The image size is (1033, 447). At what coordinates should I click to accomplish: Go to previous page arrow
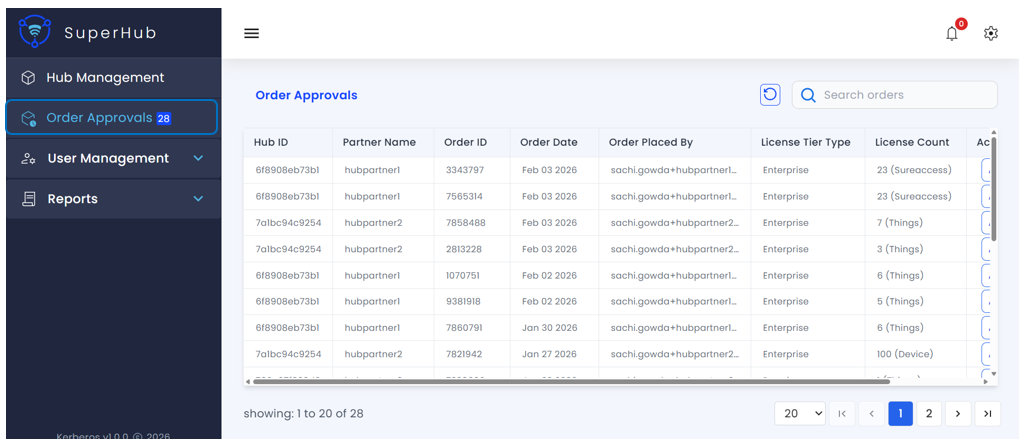click(x=871, y=414)
